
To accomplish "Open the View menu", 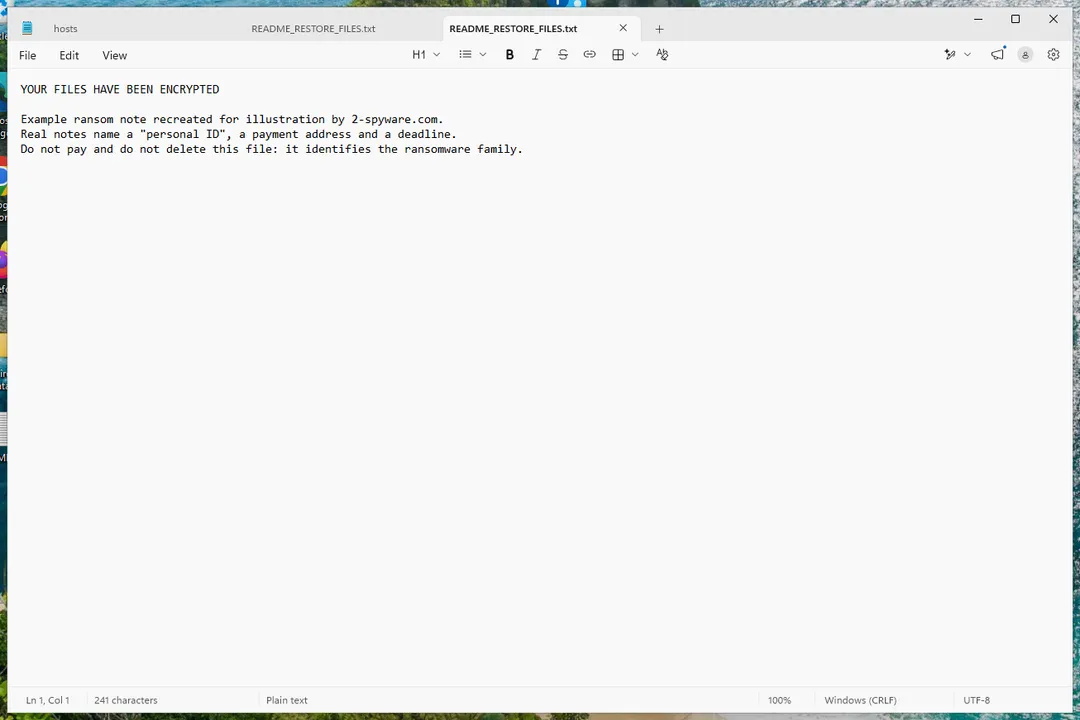I will click(114, 56).
